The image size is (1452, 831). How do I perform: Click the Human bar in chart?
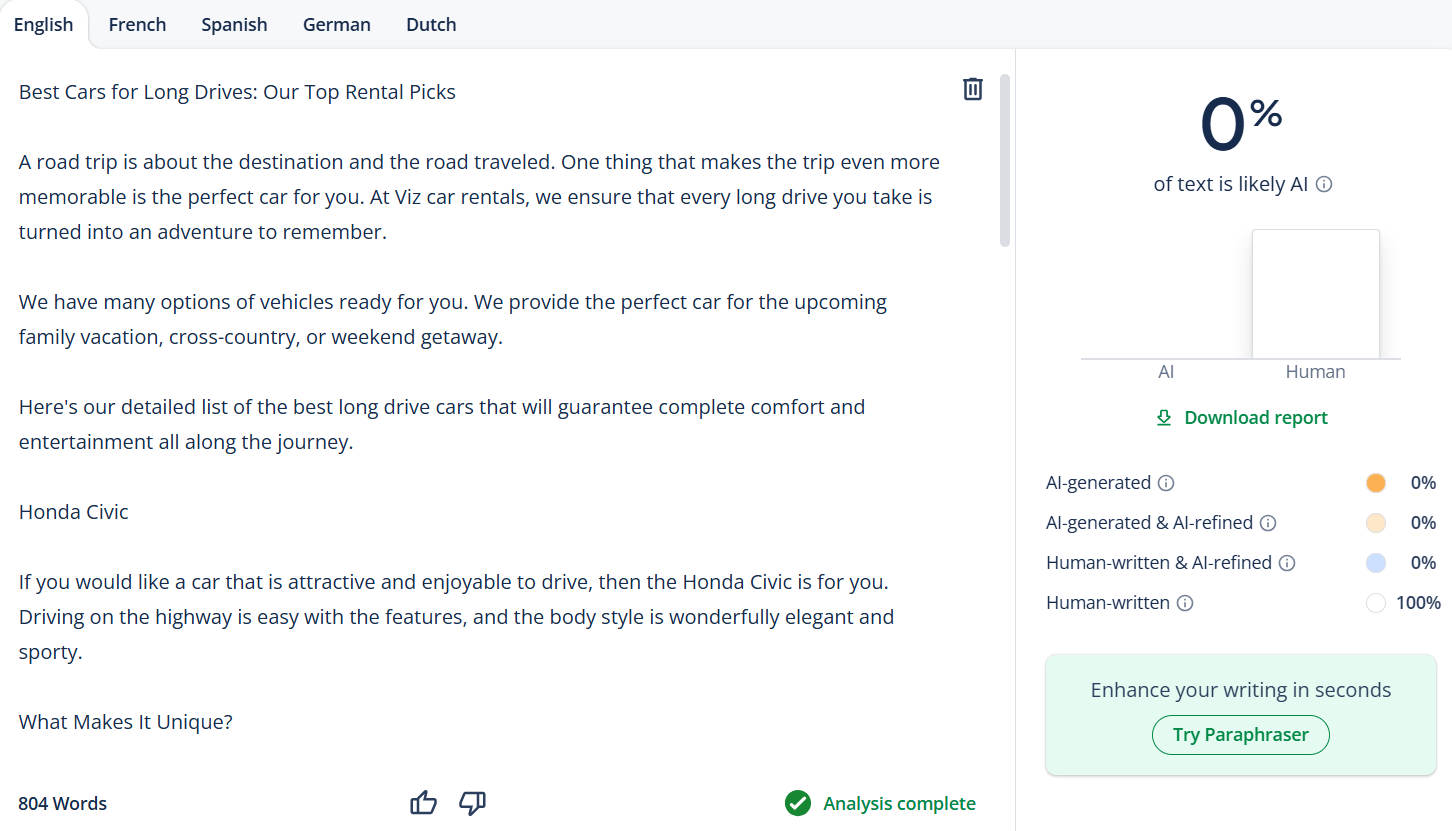pos(1315,294)
